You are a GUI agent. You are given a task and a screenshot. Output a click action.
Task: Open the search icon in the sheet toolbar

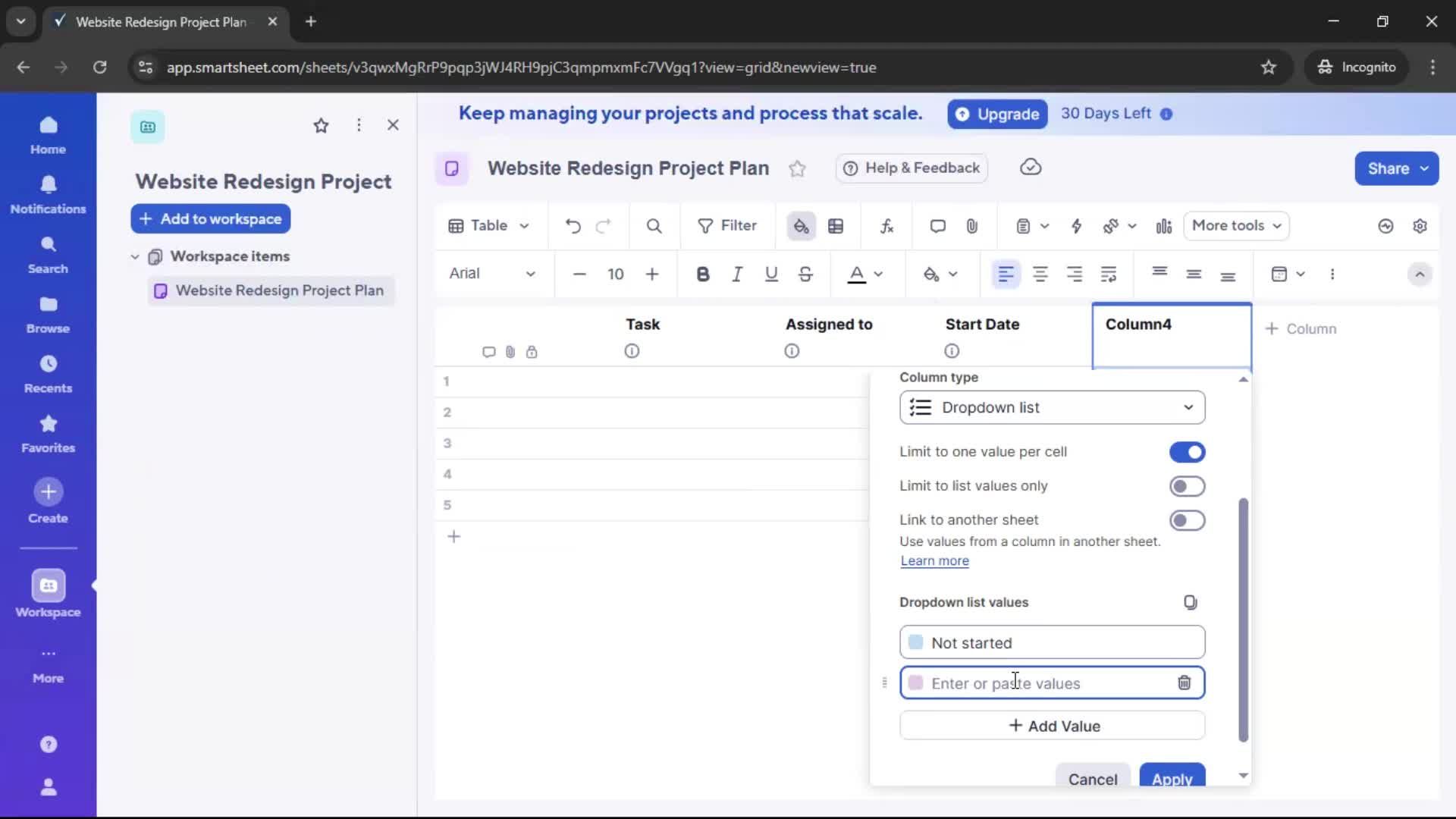[654, 226]
